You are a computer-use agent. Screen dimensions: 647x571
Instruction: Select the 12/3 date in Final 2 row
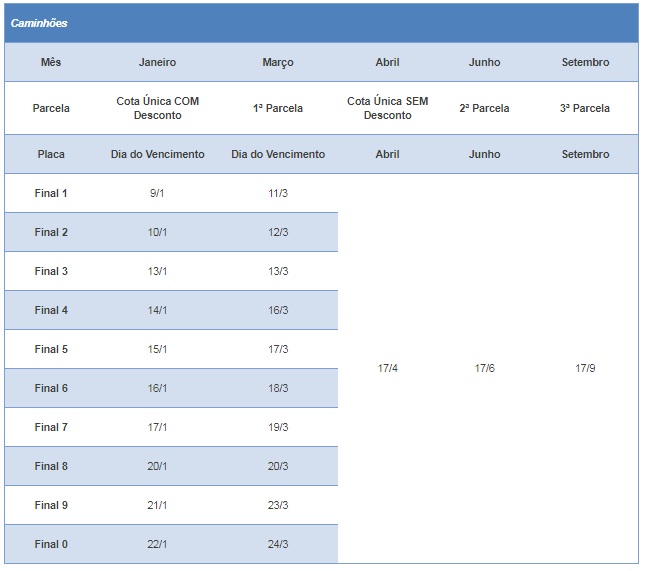pyautogui.click(x=278, y=232)
